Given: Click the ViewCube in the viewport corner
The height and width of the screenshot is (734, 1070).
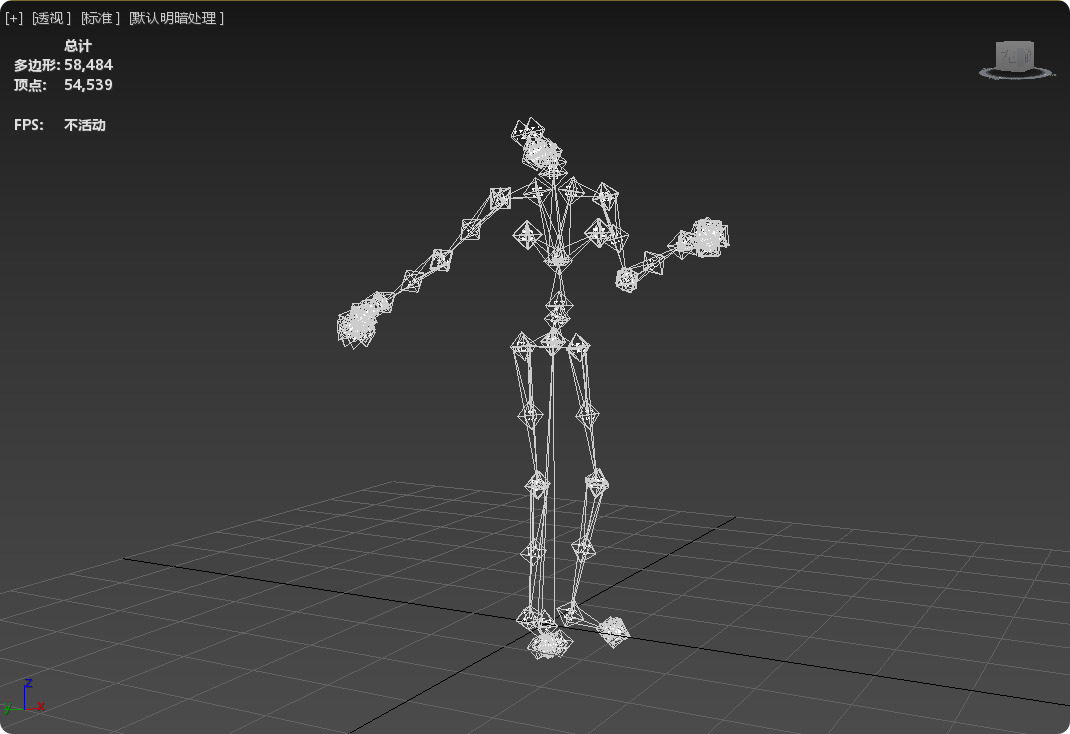Looking at the screenshot, I should point(1015,56).
